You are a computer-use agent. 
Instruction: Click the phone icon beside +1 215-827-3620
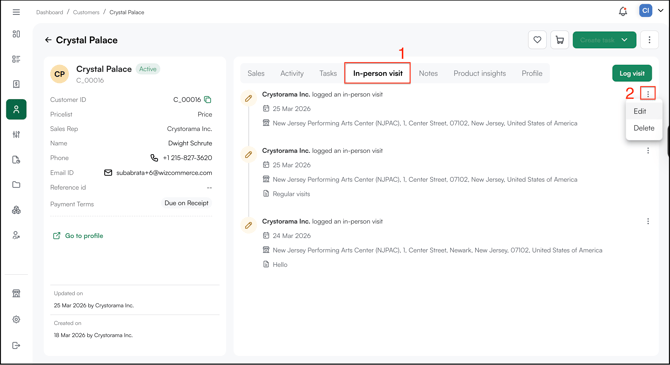coord(154,158)
